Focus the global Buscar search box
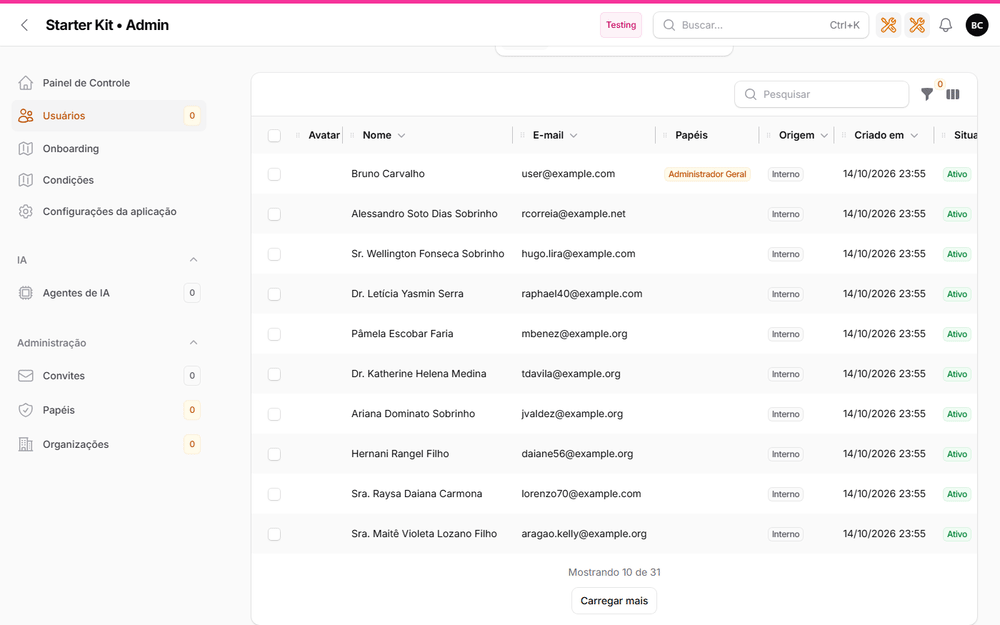 [761, 25]
